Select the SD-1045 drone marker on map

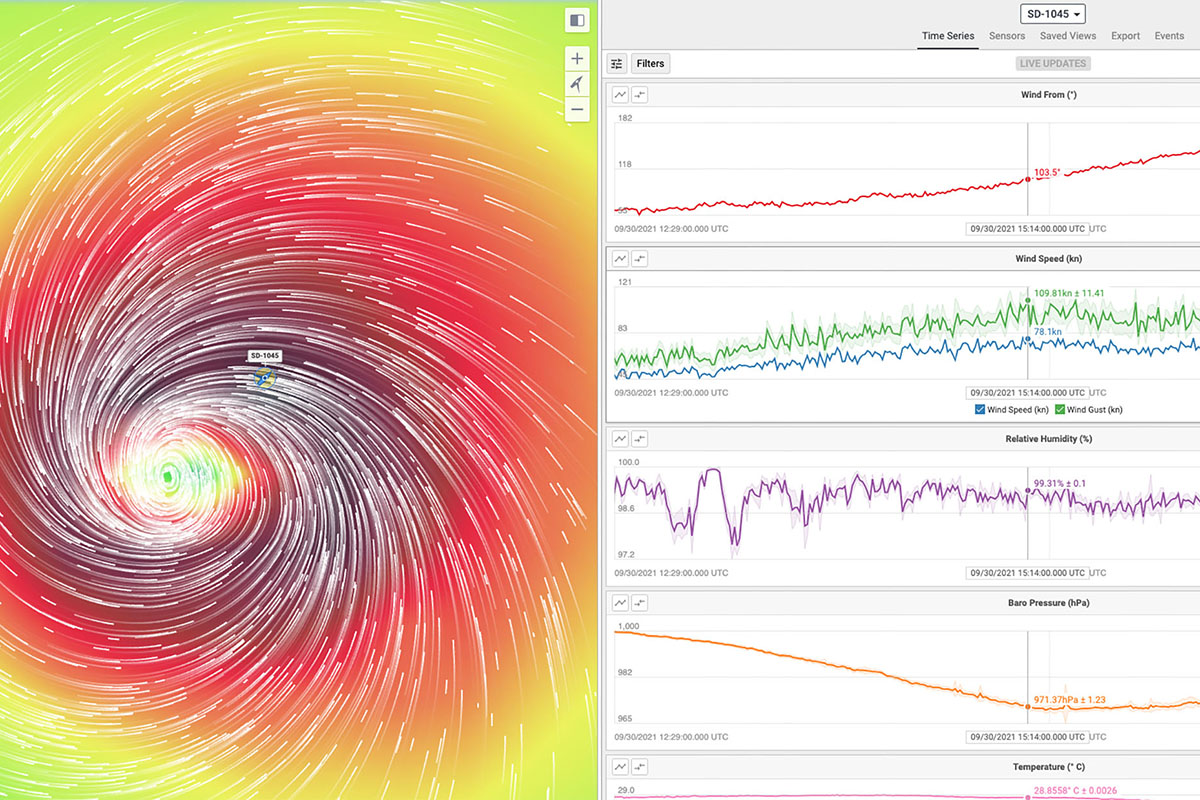(264, 377)
